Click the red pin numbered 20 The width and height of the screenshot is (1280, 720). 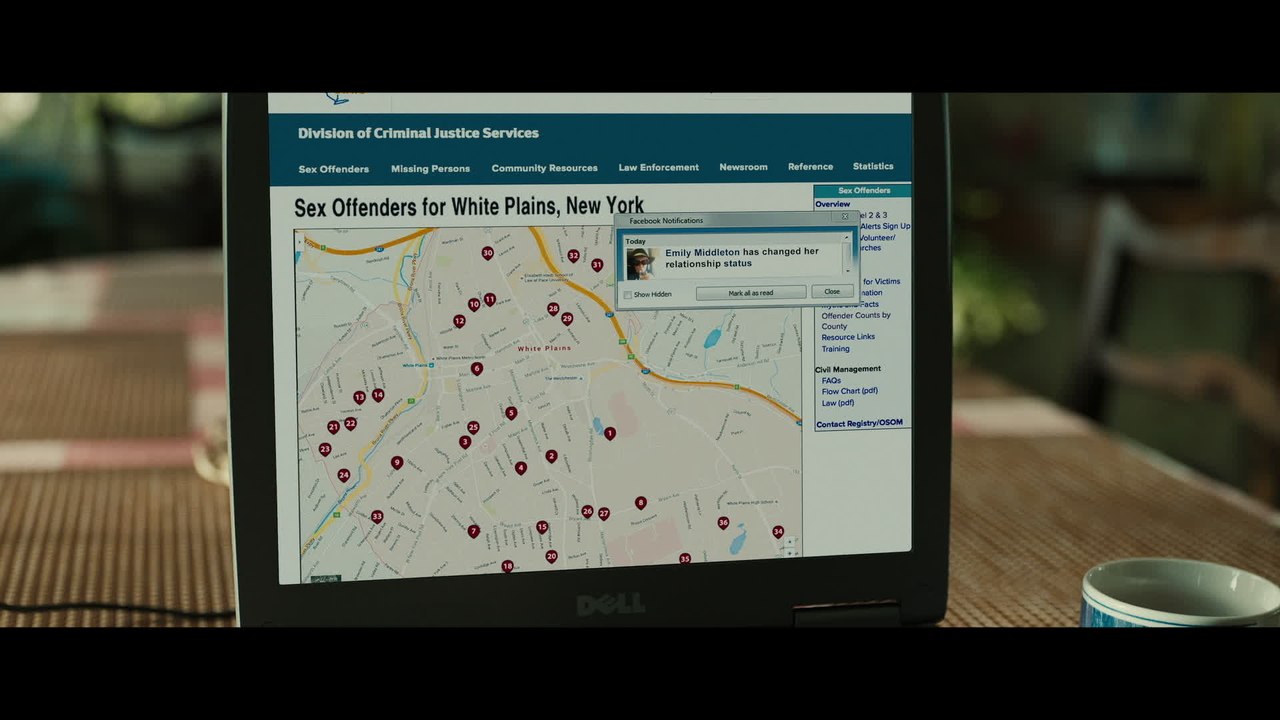[x=551, y=556]
